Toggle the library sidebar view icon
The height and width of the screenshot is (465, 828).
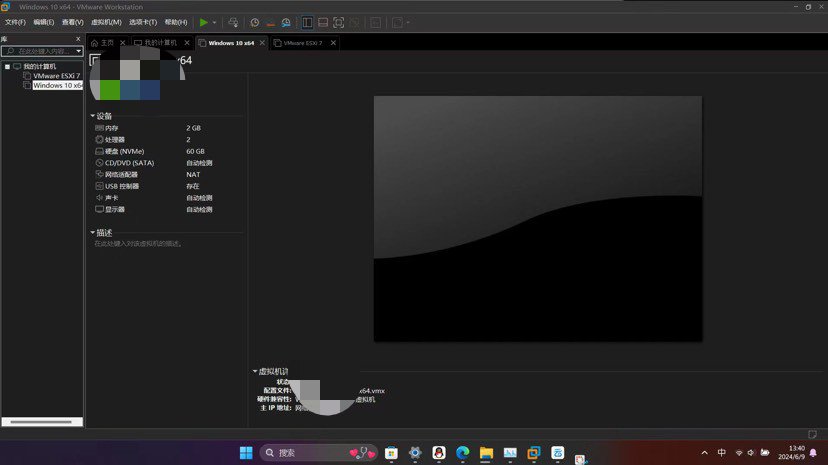click(x=307, y=23)
